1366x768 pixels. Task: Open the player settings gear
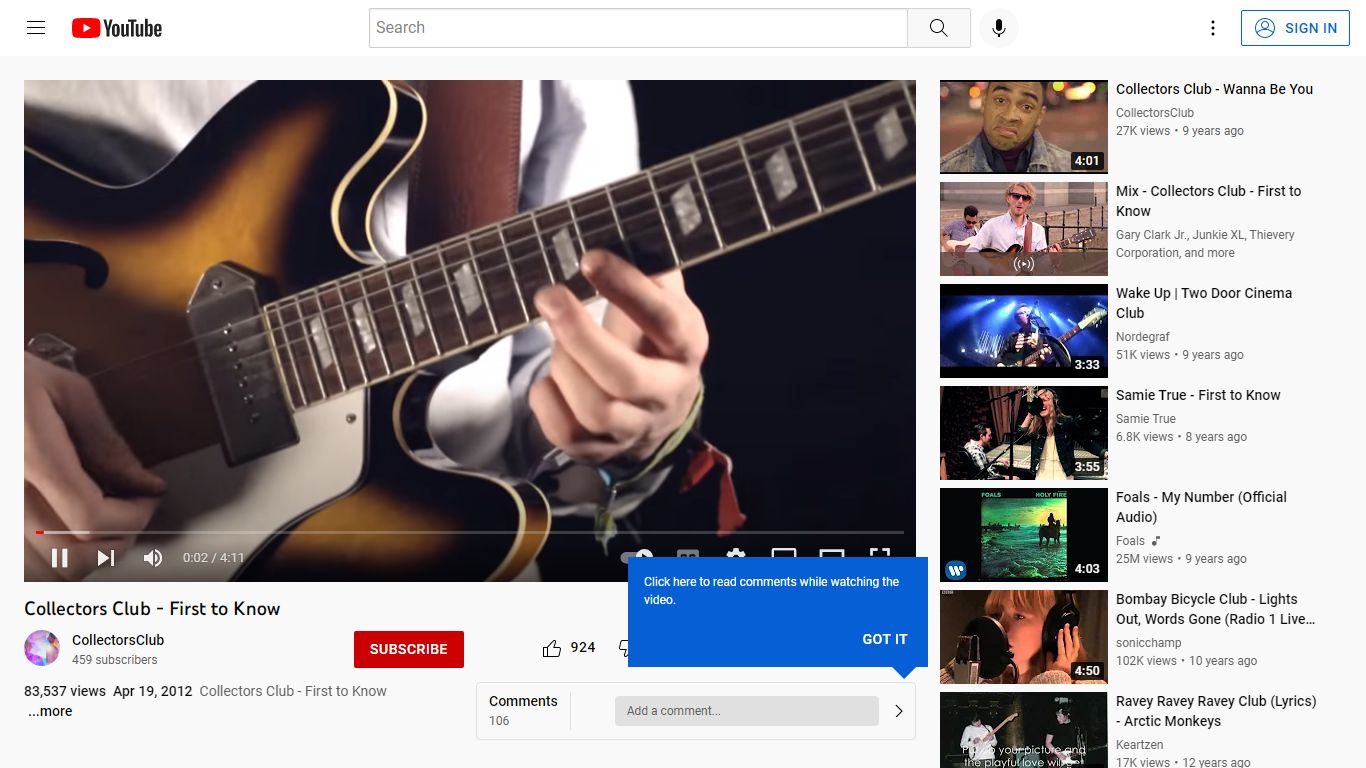click(x=735, y=556)
